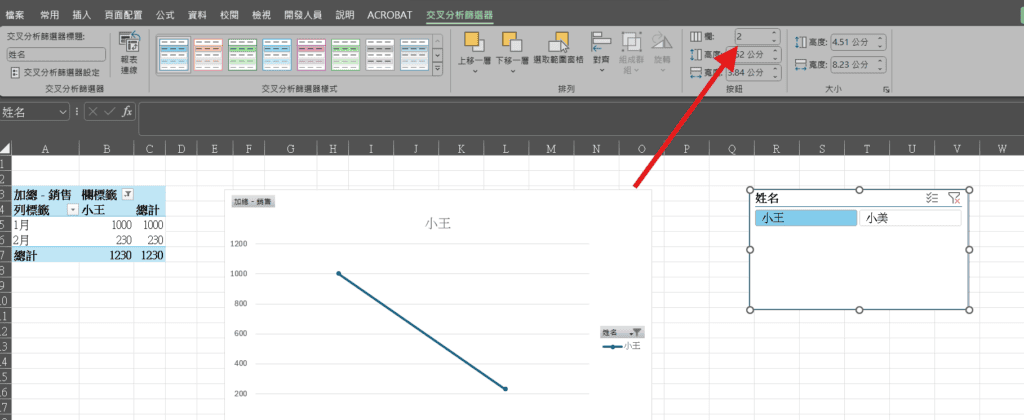
Task: Click the insert function fx icon
Action: 127,112
